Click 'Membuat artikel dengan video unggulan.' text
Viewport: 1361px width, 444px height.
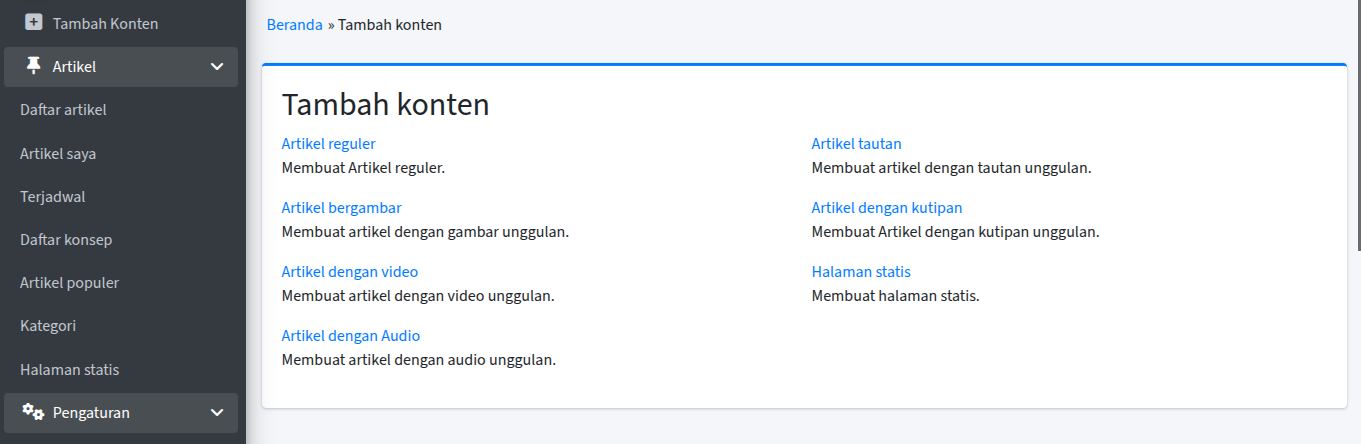point(418,296)
